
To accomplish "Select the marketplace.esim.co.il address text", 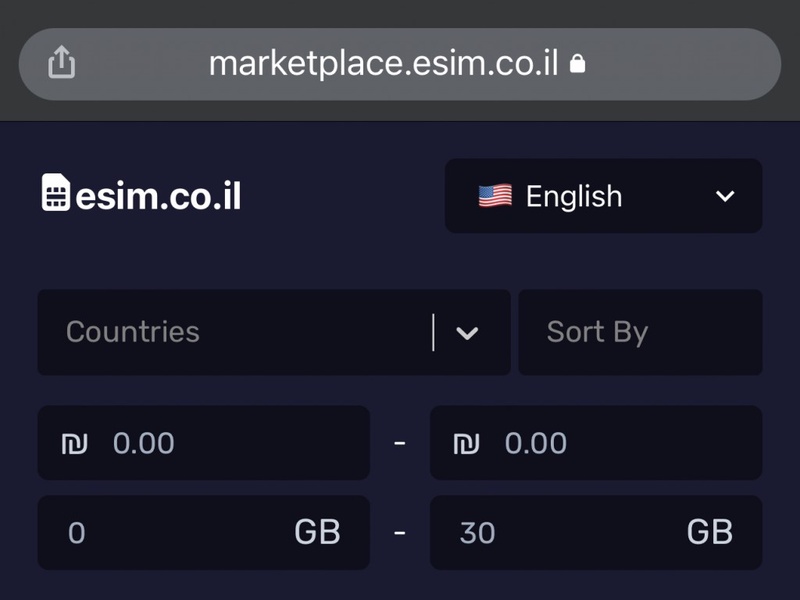I will tap(384, 64).
